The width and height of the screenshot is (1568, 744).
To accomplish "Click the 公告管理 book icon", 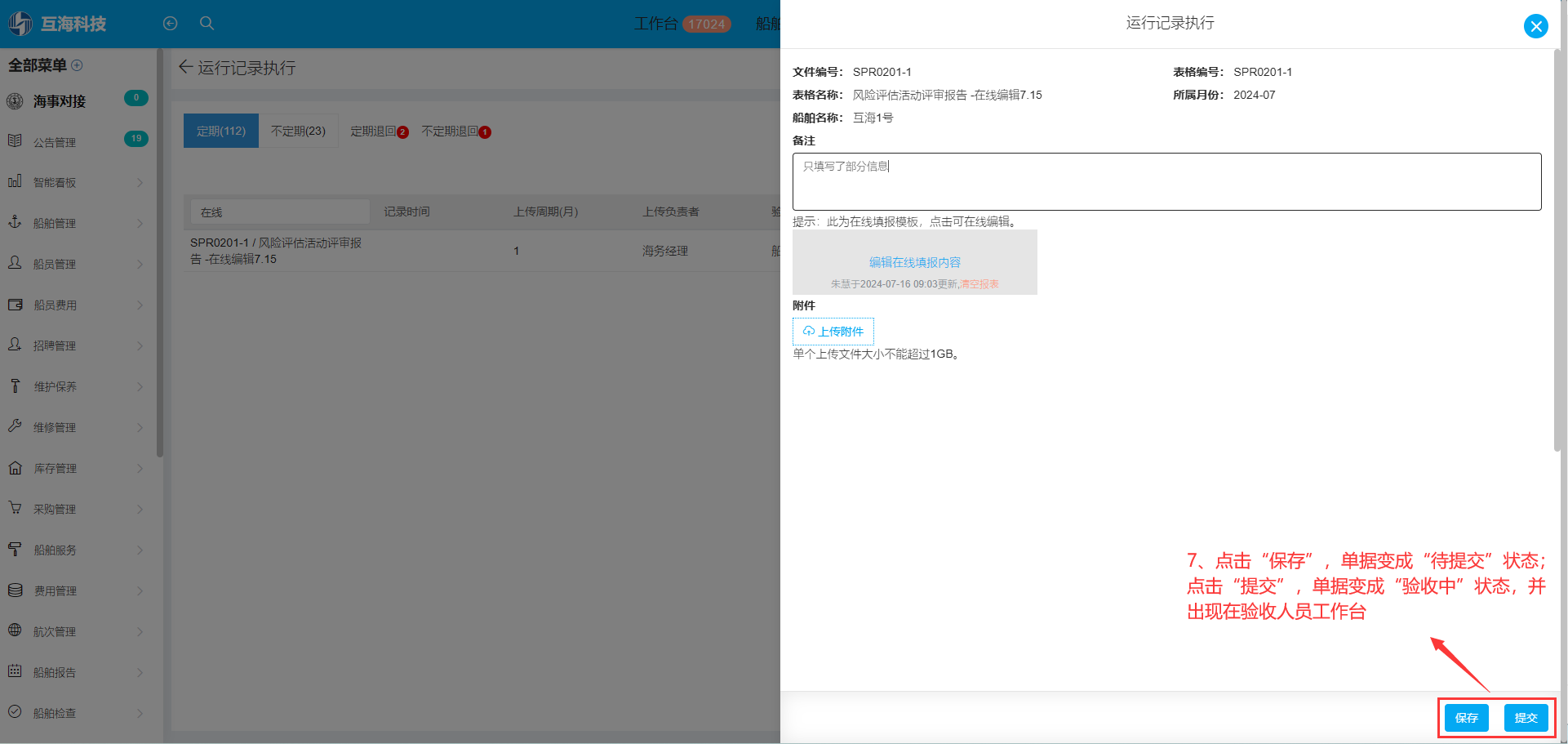I will (x=15, y=141).
